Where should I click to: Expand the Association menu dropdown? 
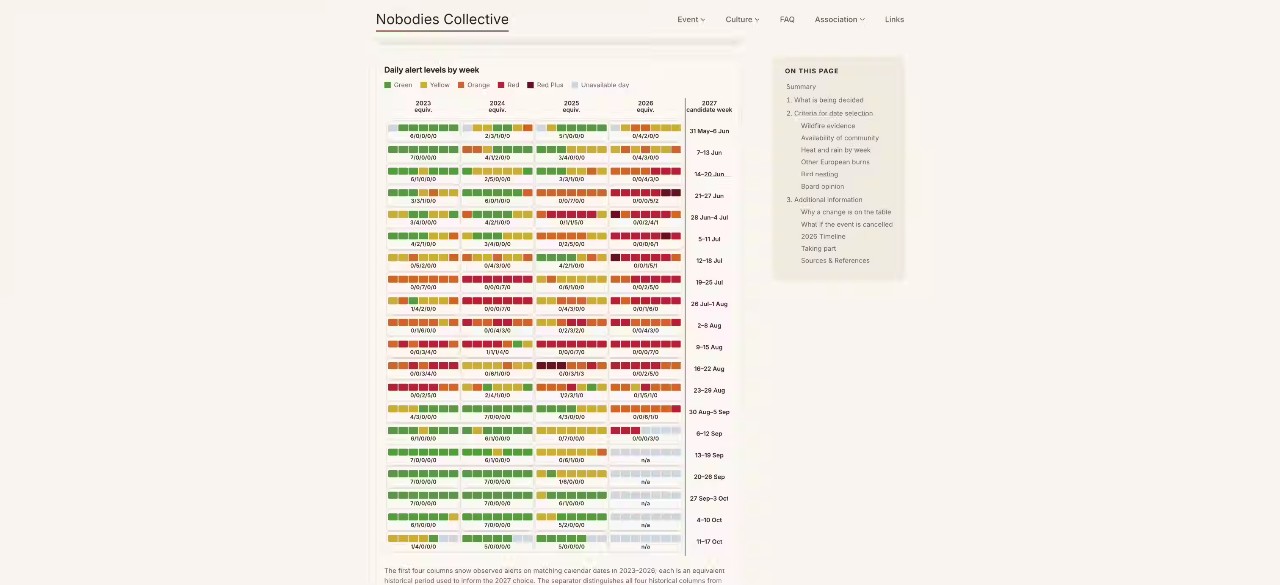[x=839, y=19]
